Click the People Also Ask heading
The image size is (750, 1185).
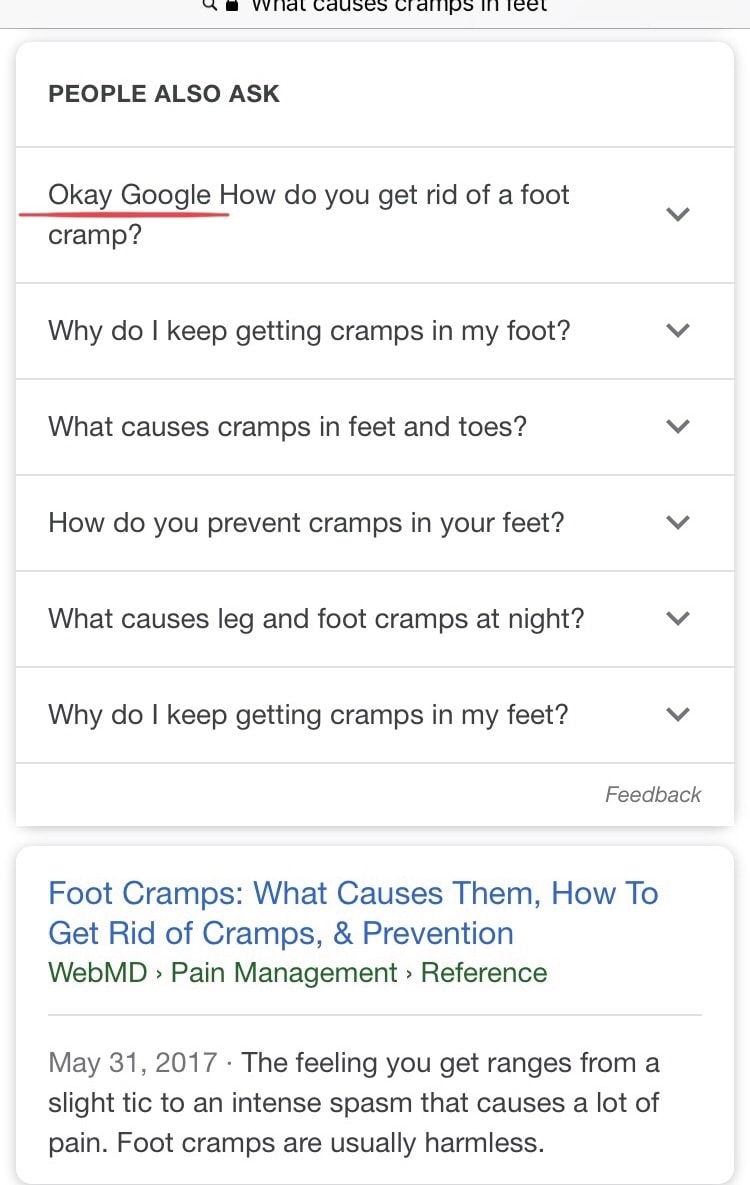click(x=164, y=94)
